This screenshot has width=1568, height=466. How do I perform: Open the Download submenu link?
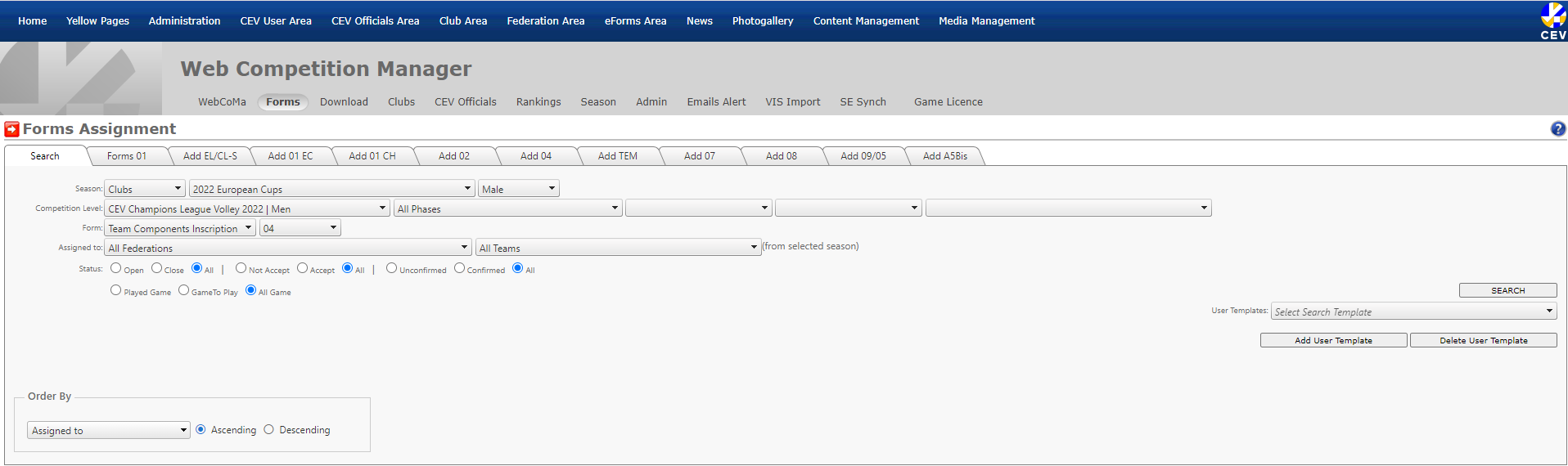coord(344,102)
